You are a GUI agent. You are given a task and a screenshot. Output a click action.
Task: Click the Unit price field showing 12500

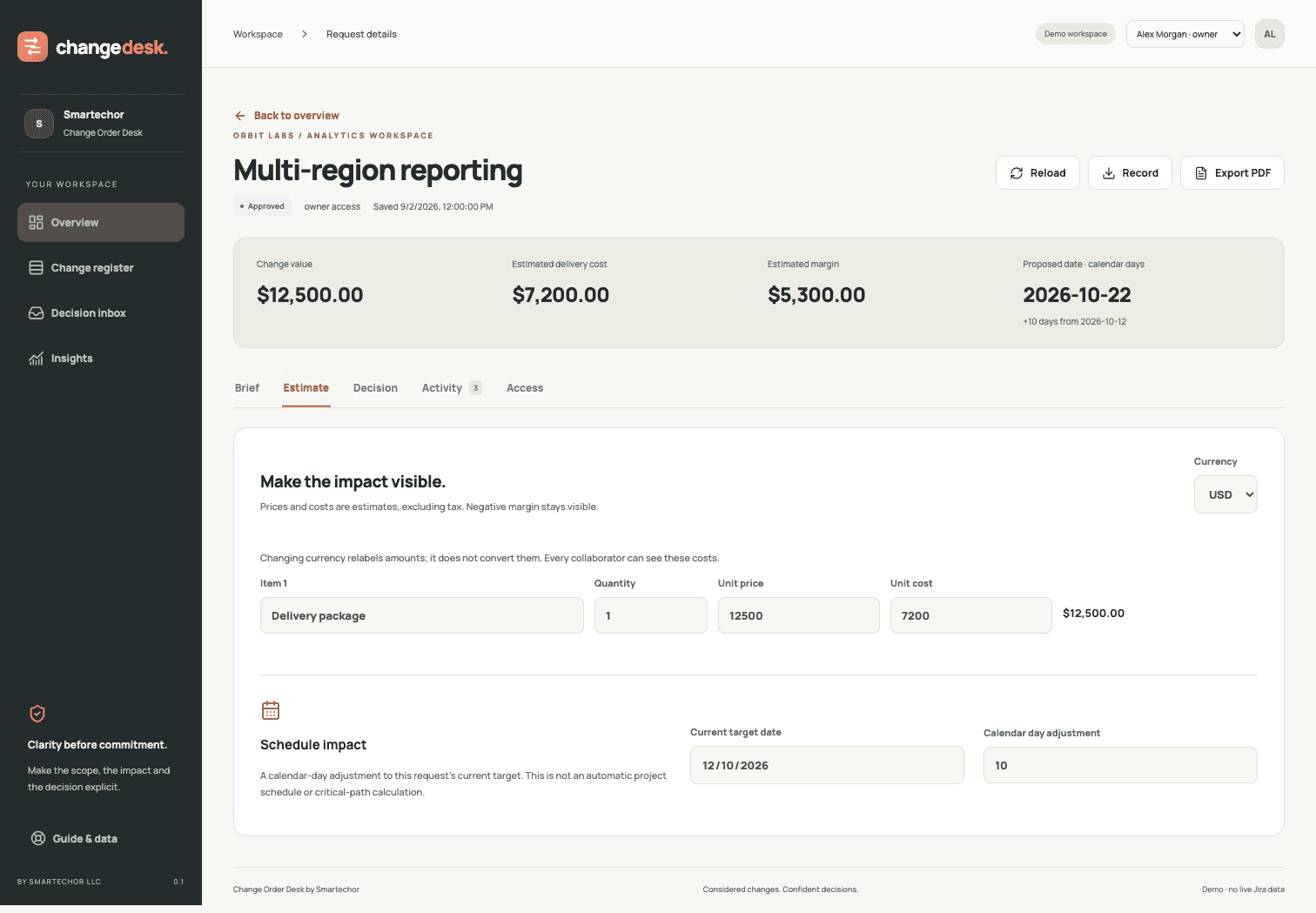(x=799, y=615)
